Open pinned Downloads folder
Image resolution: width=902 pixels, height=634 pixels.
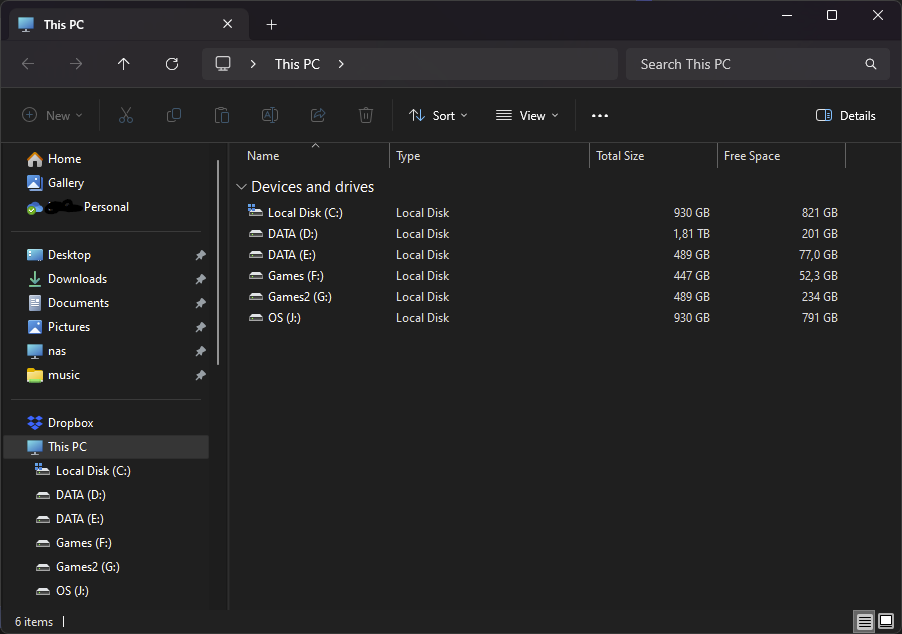click(67, 279)
